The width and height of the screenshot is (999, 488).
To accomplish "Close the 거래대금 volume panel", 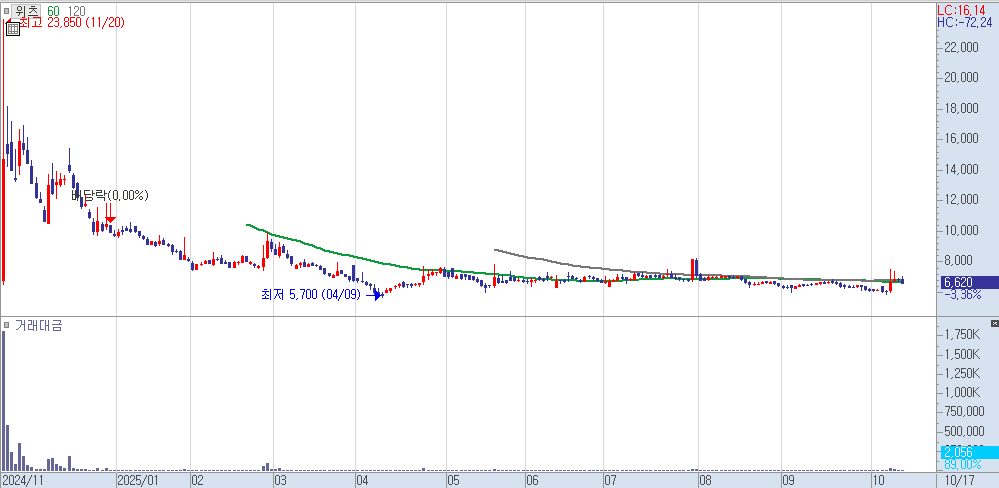I will pos(993,324).
